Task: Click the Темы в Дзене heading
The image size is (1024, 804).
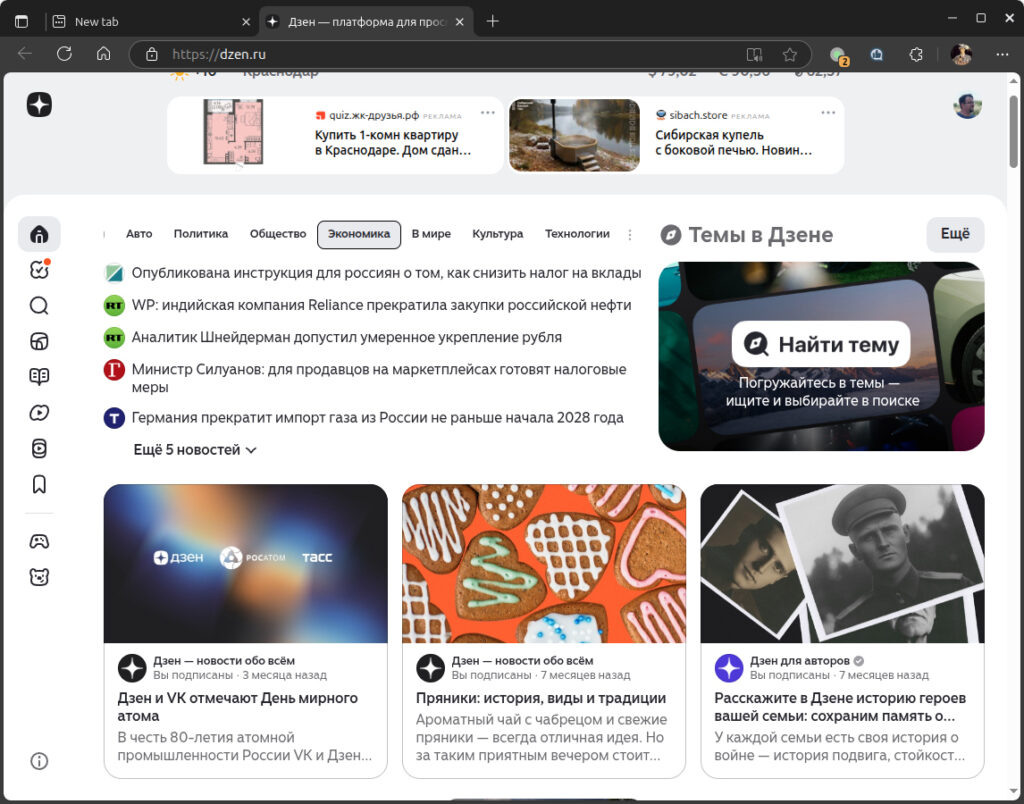Action: pyautogui.click(x=760, y=234)
